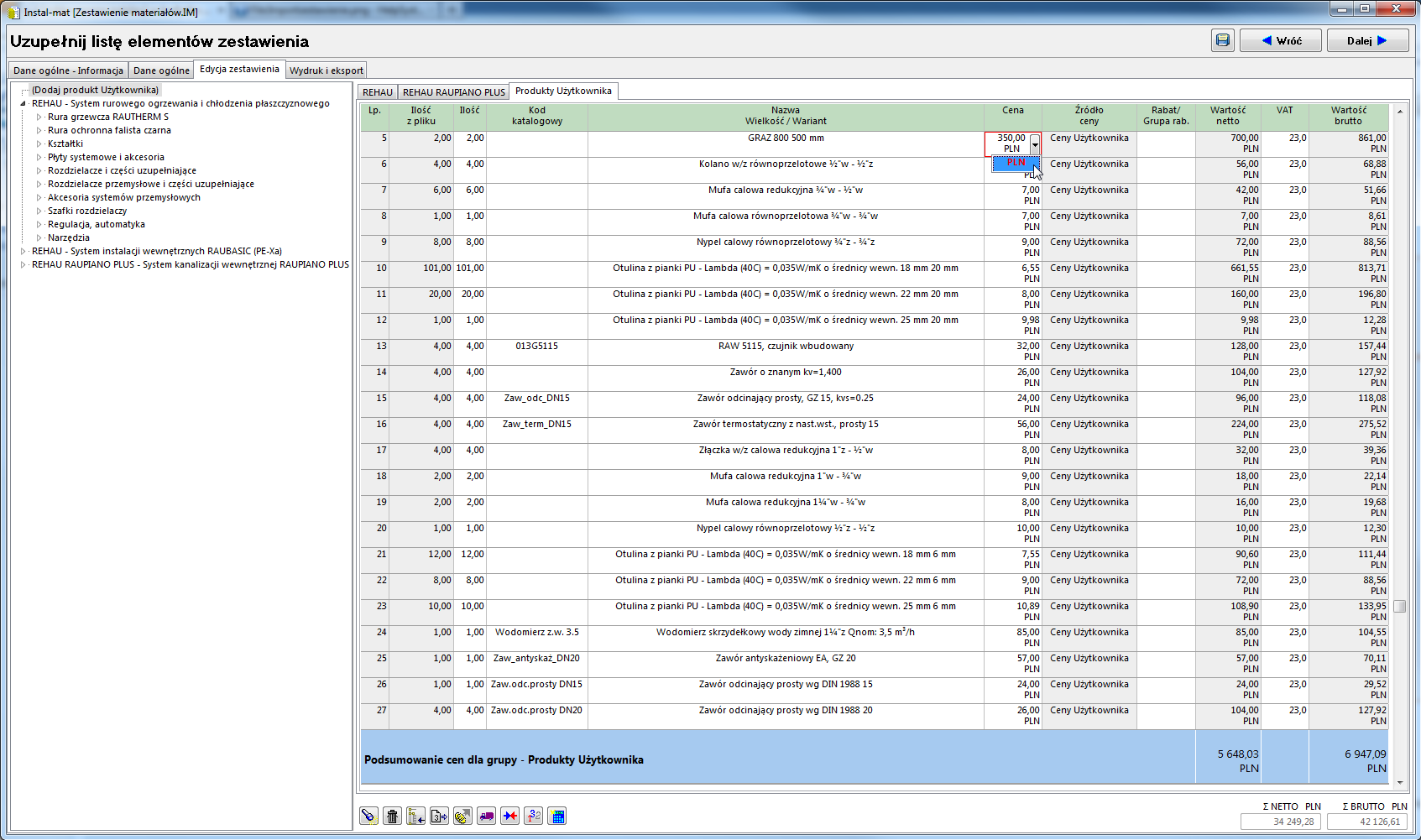Click the purple delivery truck icon
Viewport: 1421px width, 840px height.
click(486, 816)
